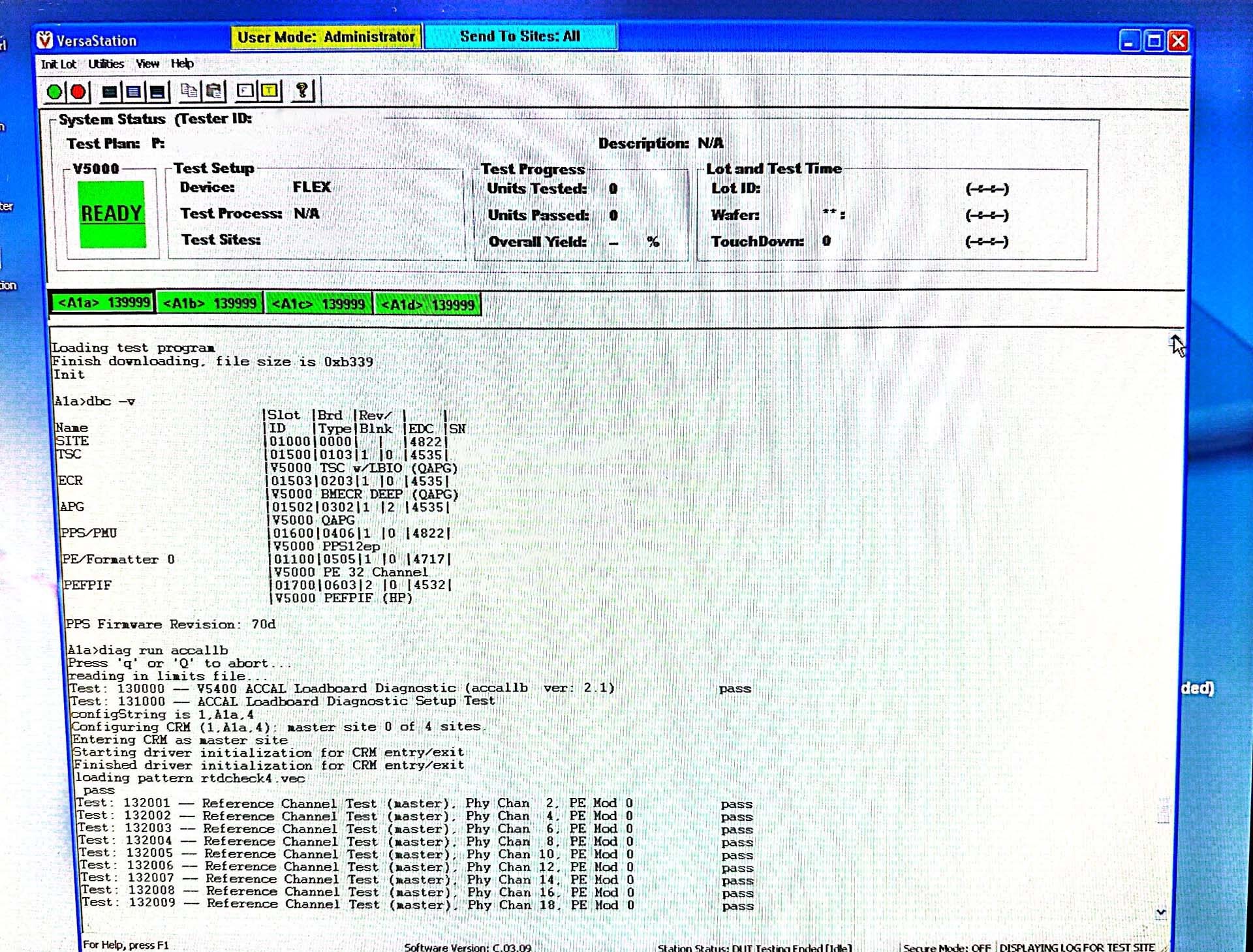Screen dimensions: 1253x952
Task: Click the VersaStation title bar logo icon
Action: point(44,40)
